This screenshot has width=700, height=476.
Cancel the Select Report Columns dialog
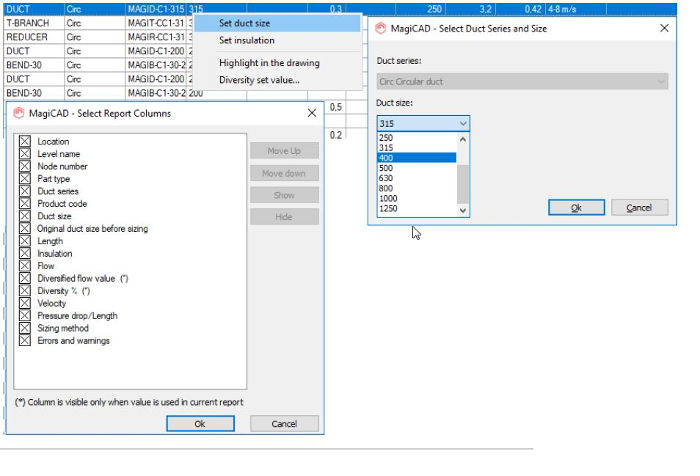click(284, 424)
